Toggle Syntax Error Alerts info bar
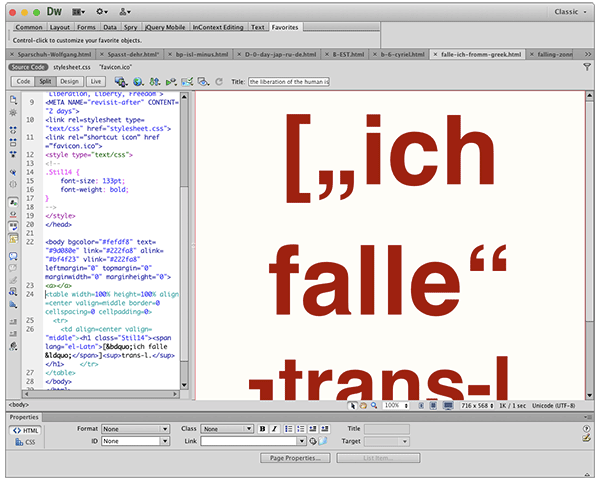The image size is (600, 483). point(13,239)
